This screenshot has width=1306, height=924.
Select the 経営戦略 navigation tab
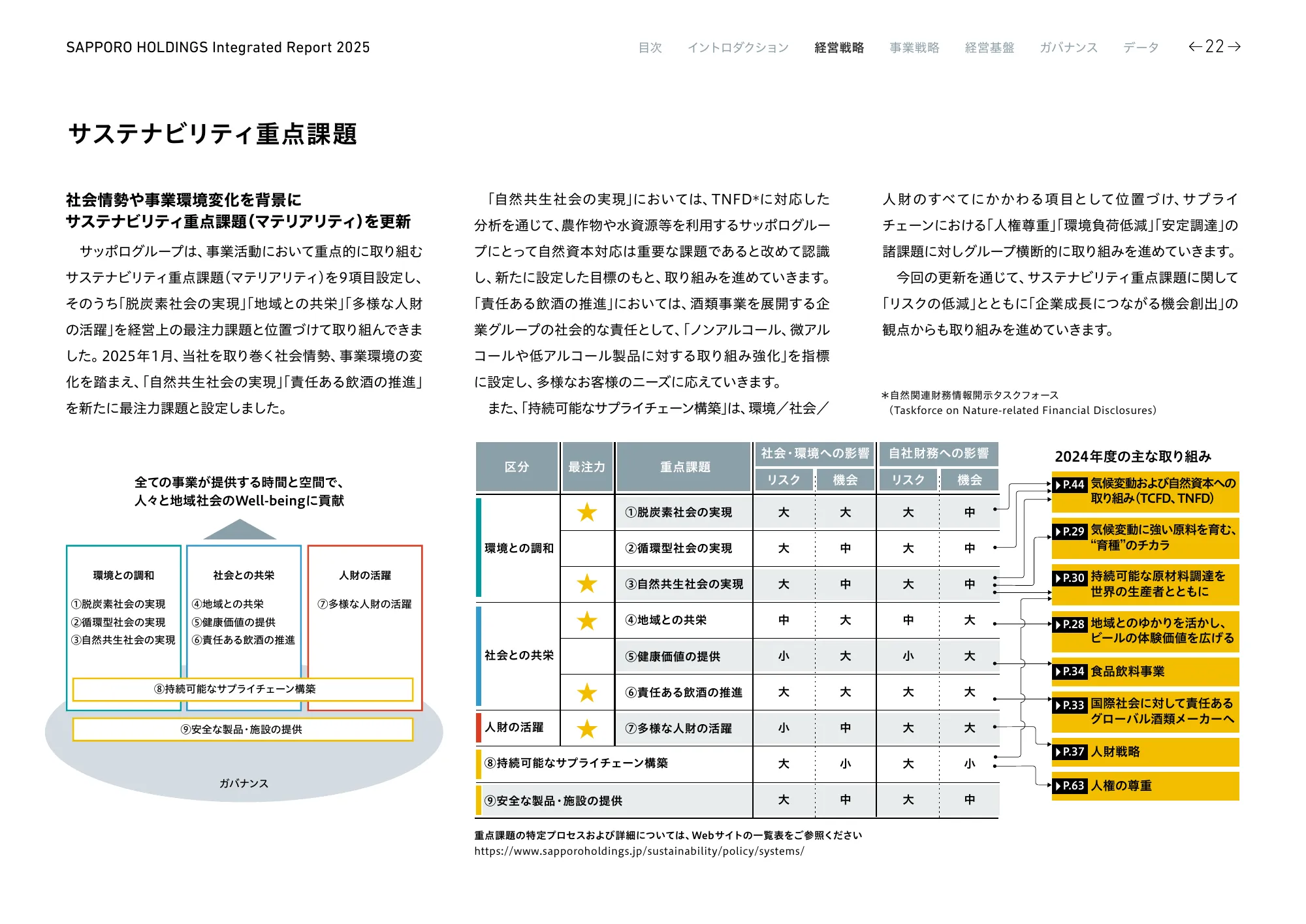[839, 48]
